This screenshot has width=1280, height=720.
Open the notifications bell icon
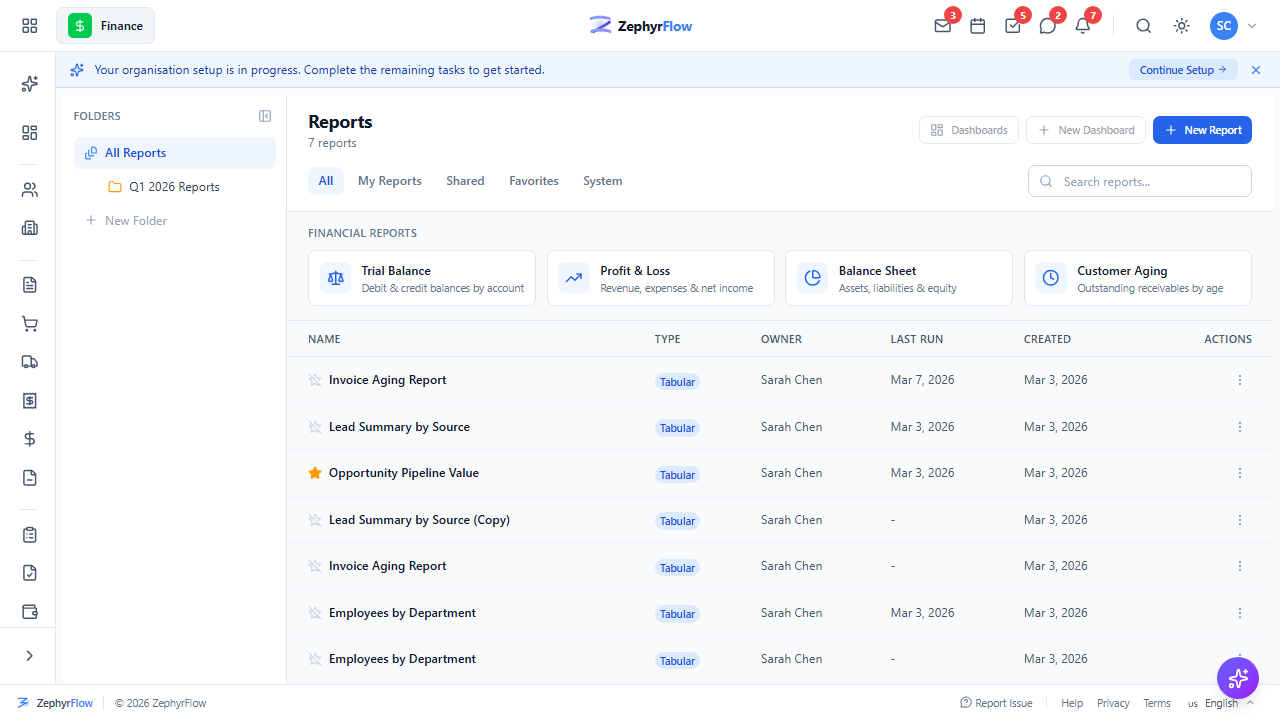(1082, 26)
